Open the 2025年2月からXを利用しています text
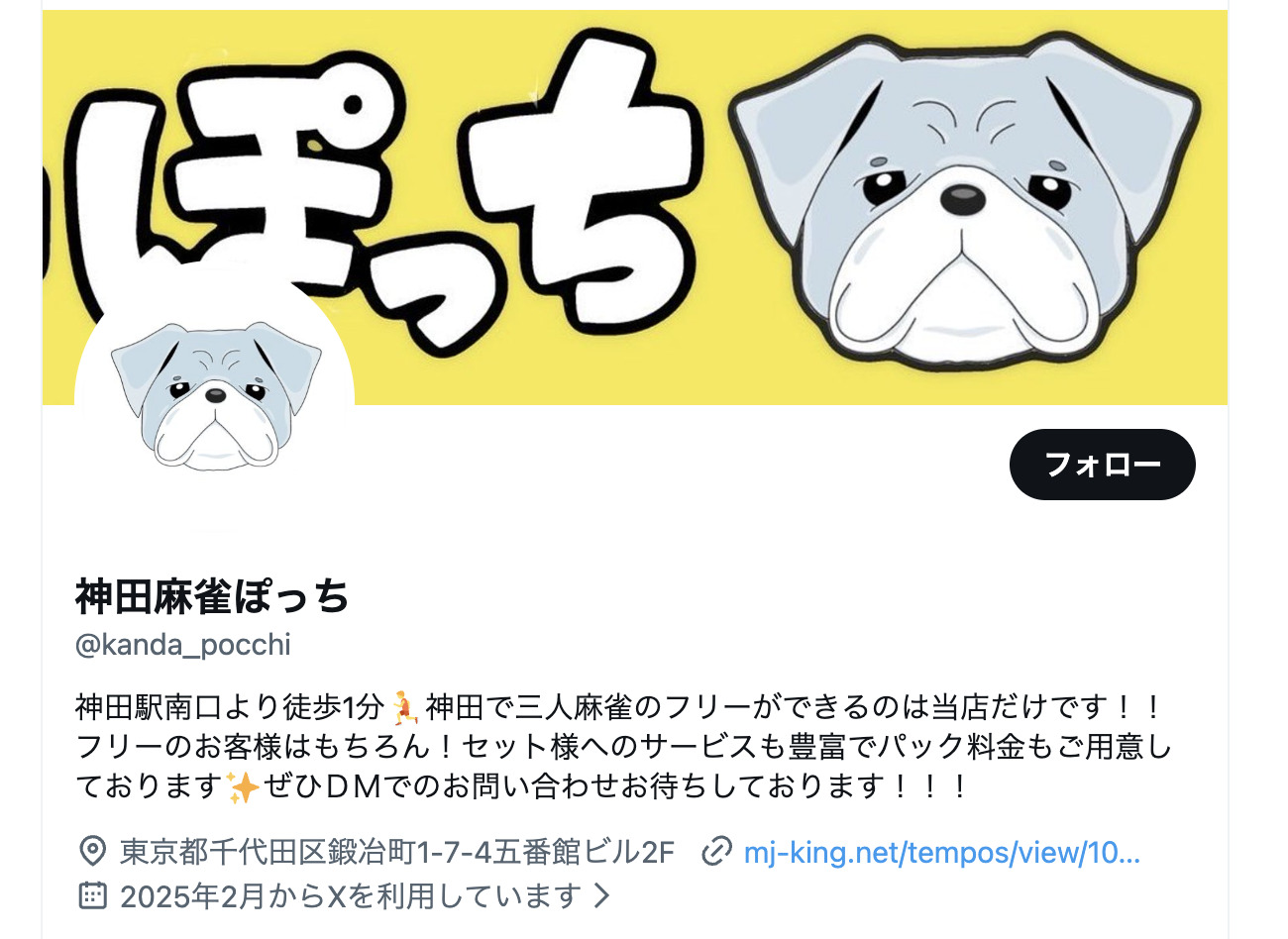The height and width of the screenshot is (939, 1288). point(350,895)
